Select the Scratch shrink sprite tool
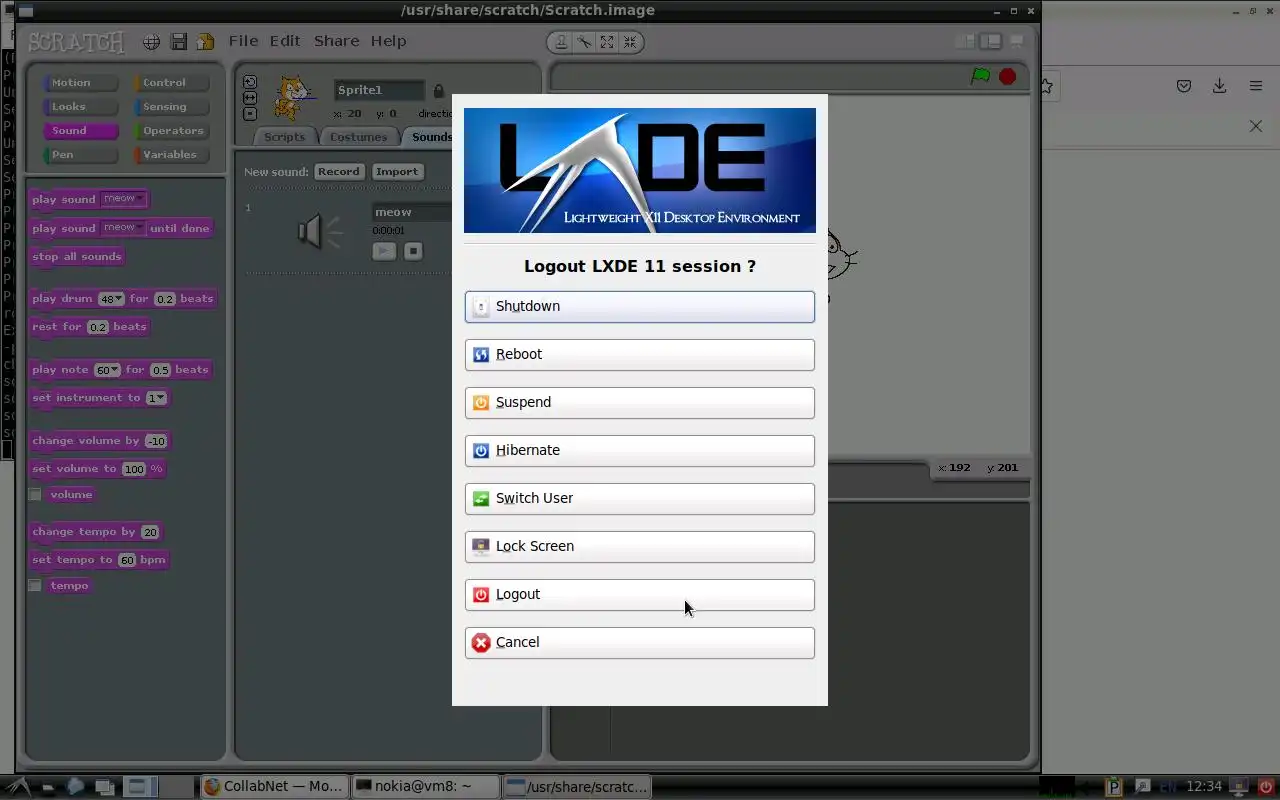The height and width of the screenshot is (800, 1280). click(630, 42)
